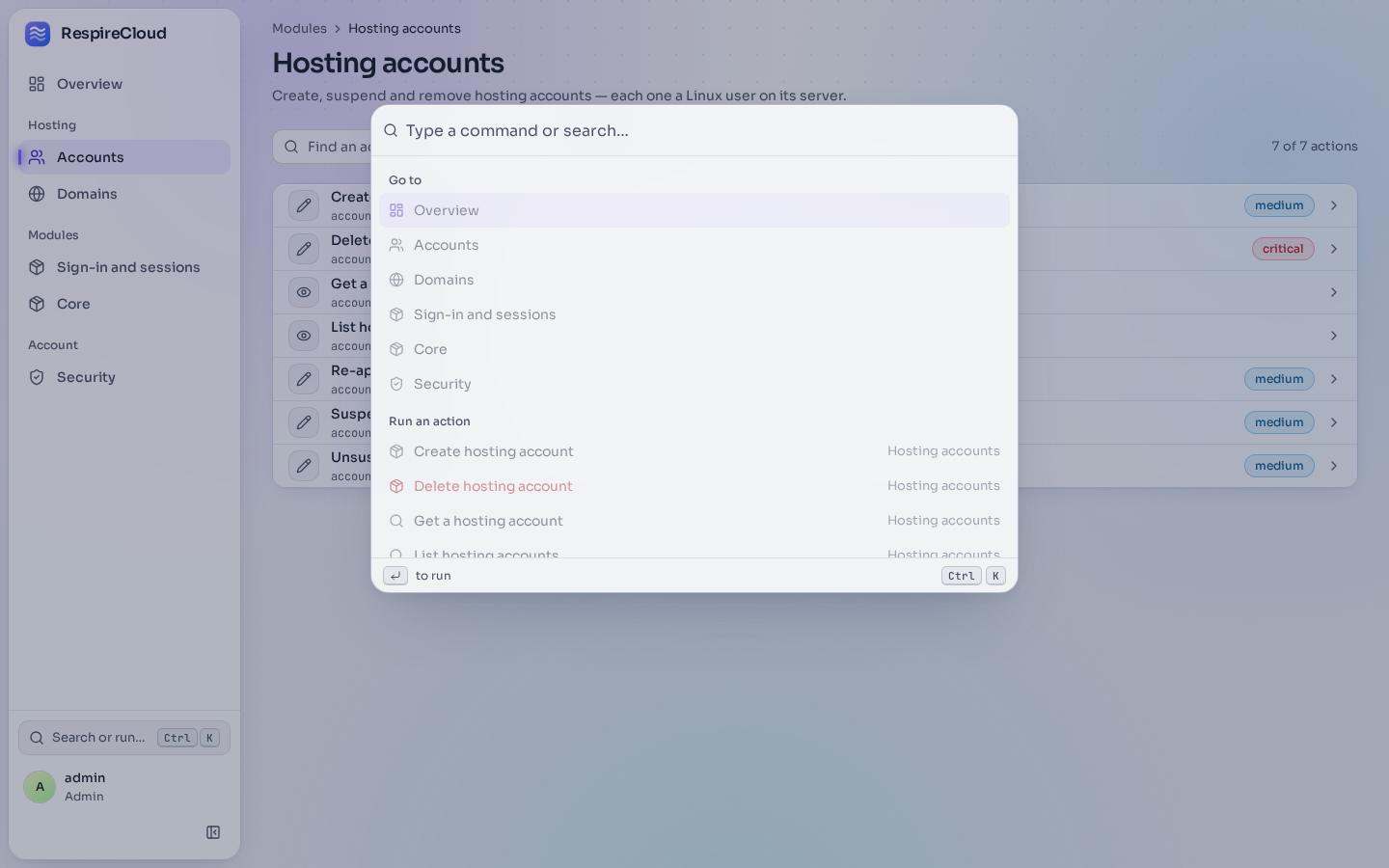The height and width of the screenshot is (868, 1389).
Task: Open Sign-in and sessions in the sidebar
Action: pyautogui.click(x=124, y=267)
